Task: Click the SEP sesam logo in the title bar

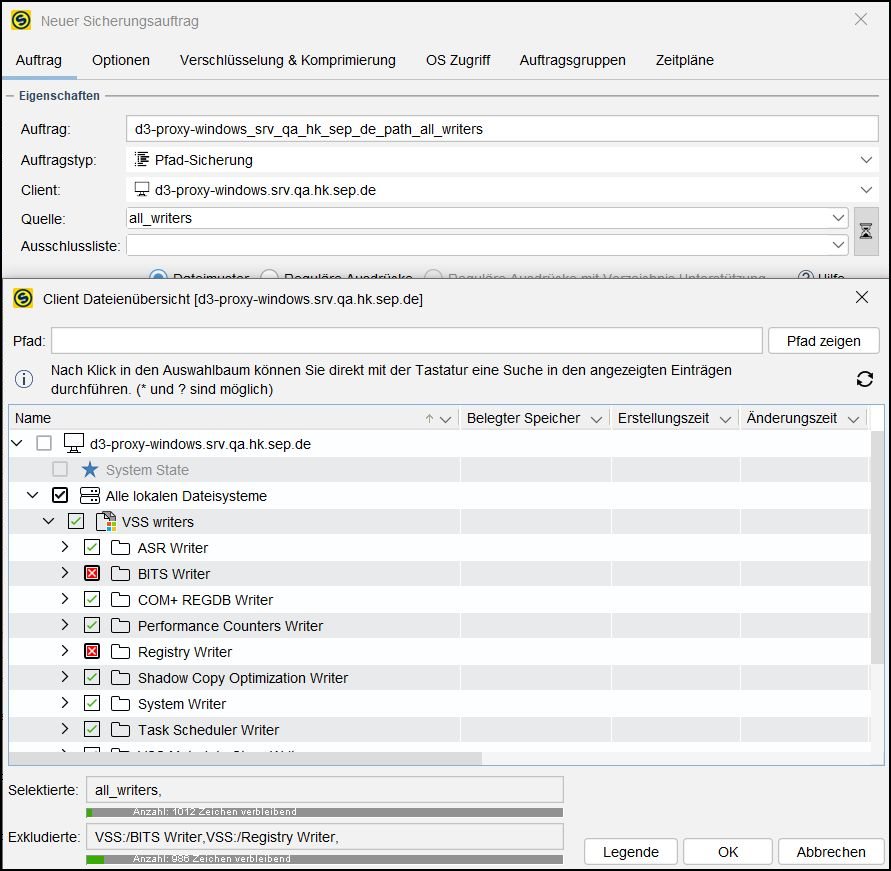Action: point(20,20)
